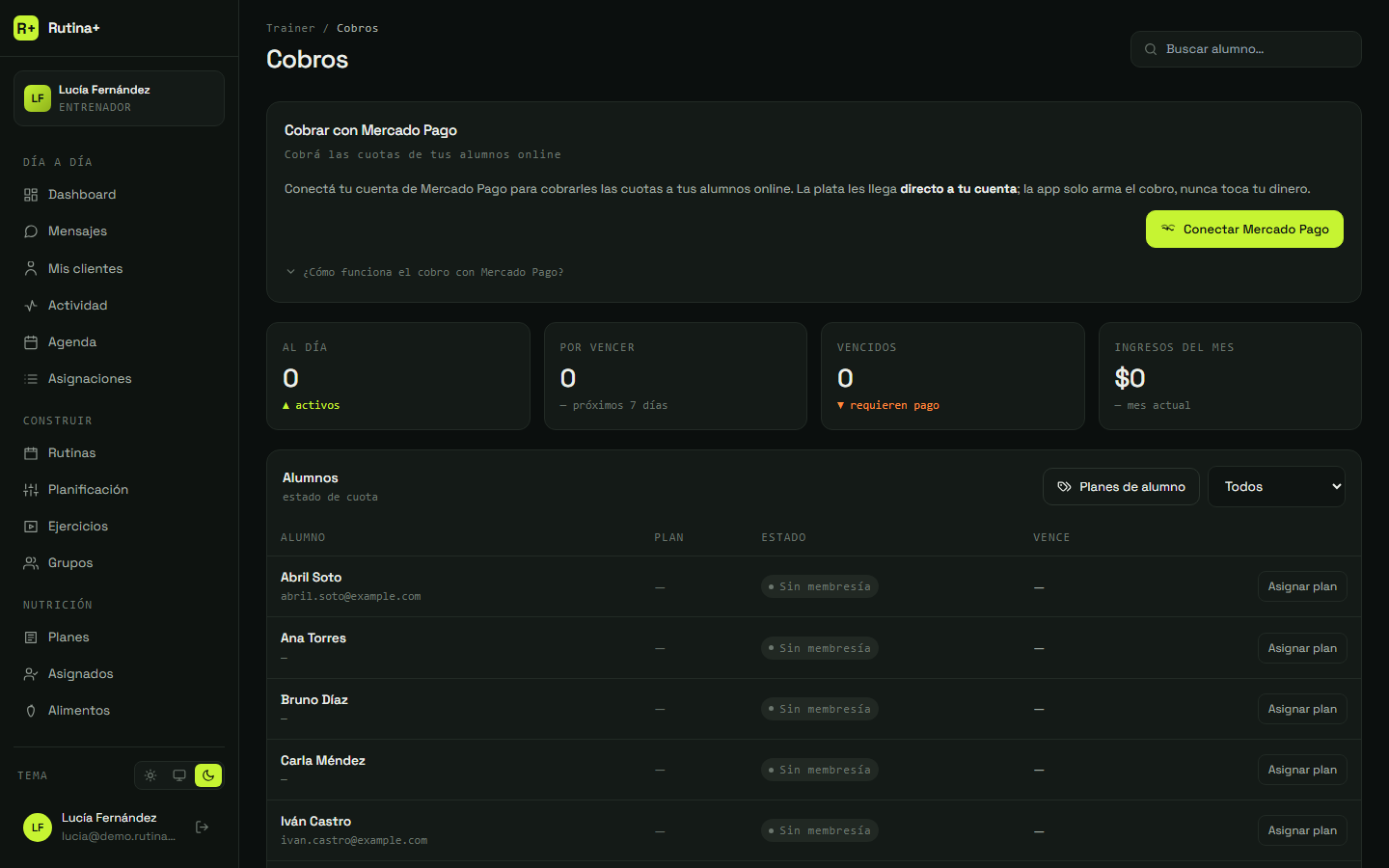Click the Al día stat card

pos(398,376)
